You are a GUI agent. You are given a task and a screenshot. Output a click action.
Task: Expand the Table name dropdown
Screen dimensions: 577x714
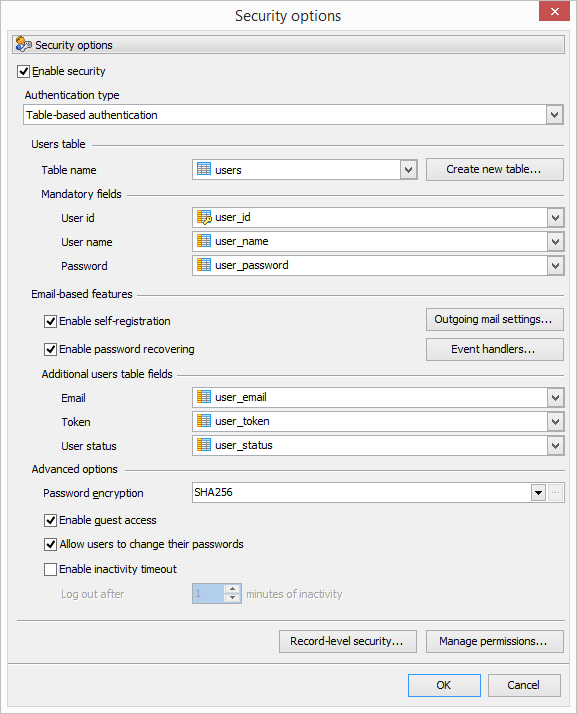(x=408, y=170)
